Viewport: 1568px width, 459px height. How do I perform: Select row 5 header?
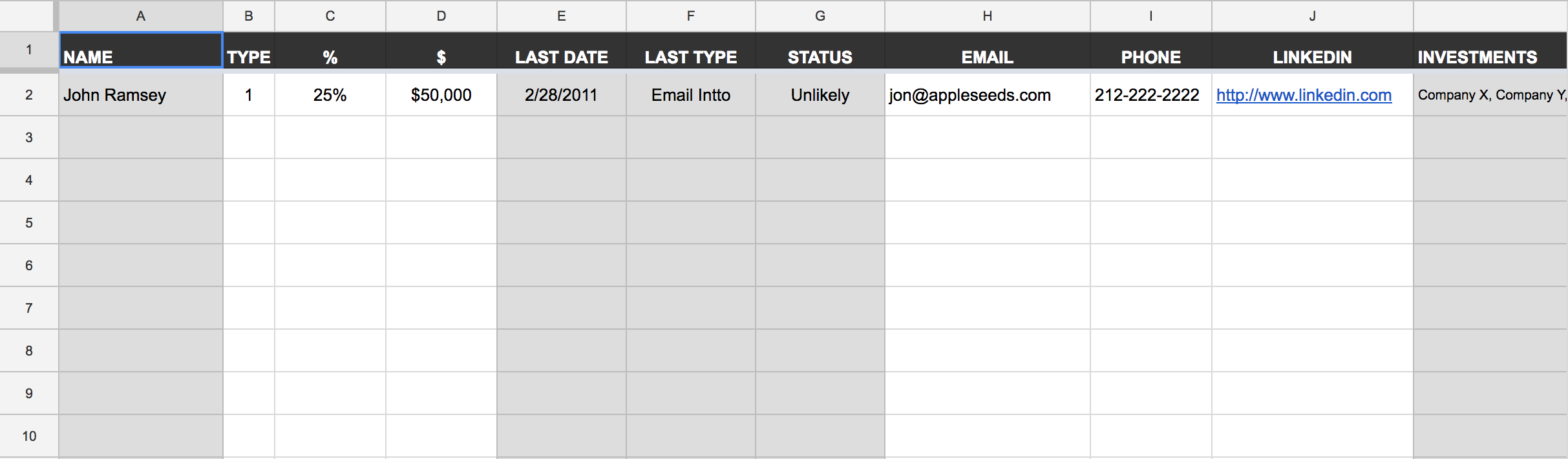(x=29, y=223)
